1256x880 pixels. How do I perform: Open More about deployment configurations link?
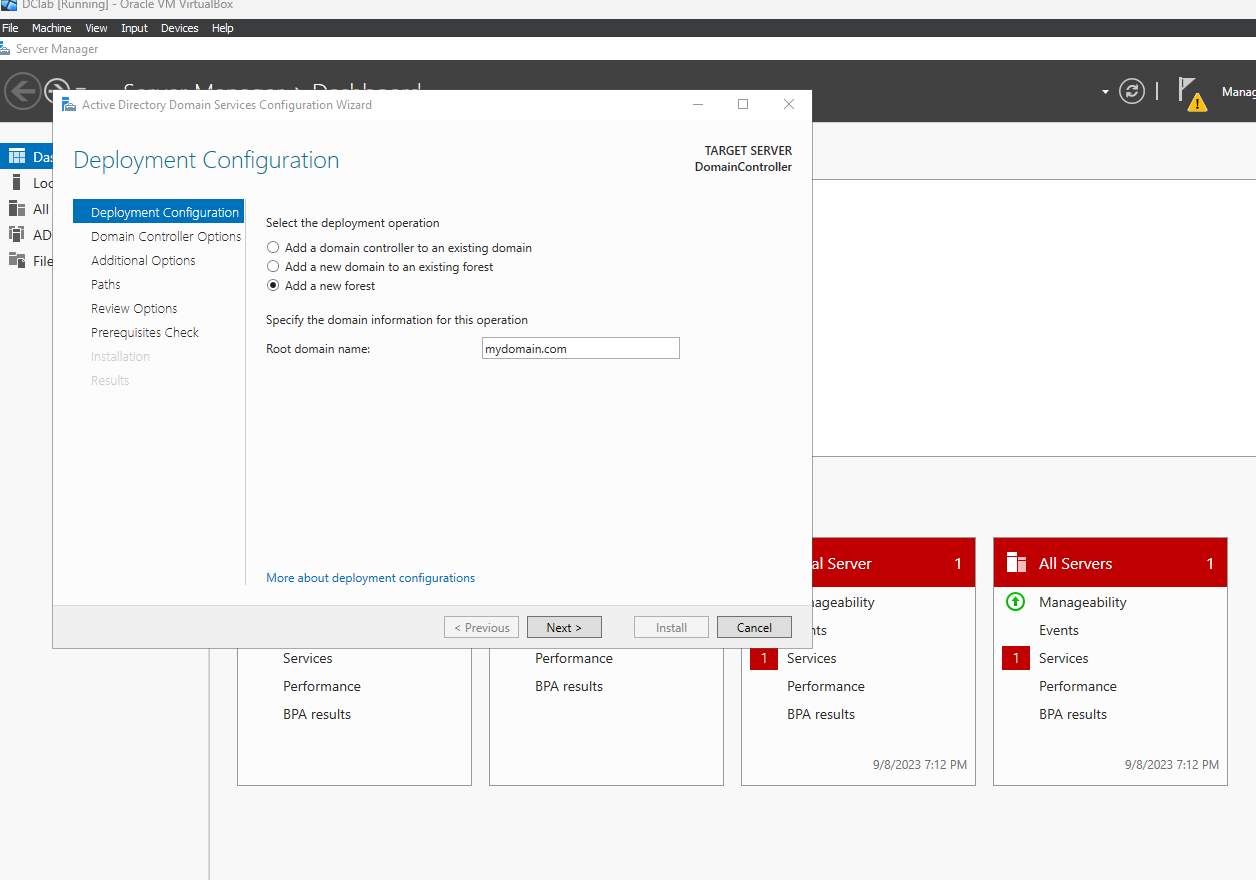point(370,578)
